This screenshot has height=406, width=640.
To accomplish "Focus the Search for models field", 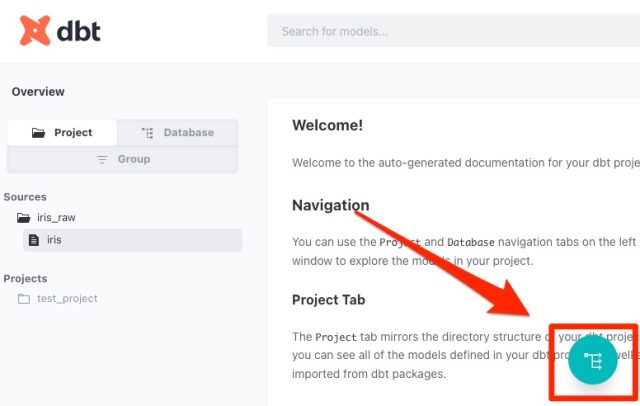I will coord(450,31).
